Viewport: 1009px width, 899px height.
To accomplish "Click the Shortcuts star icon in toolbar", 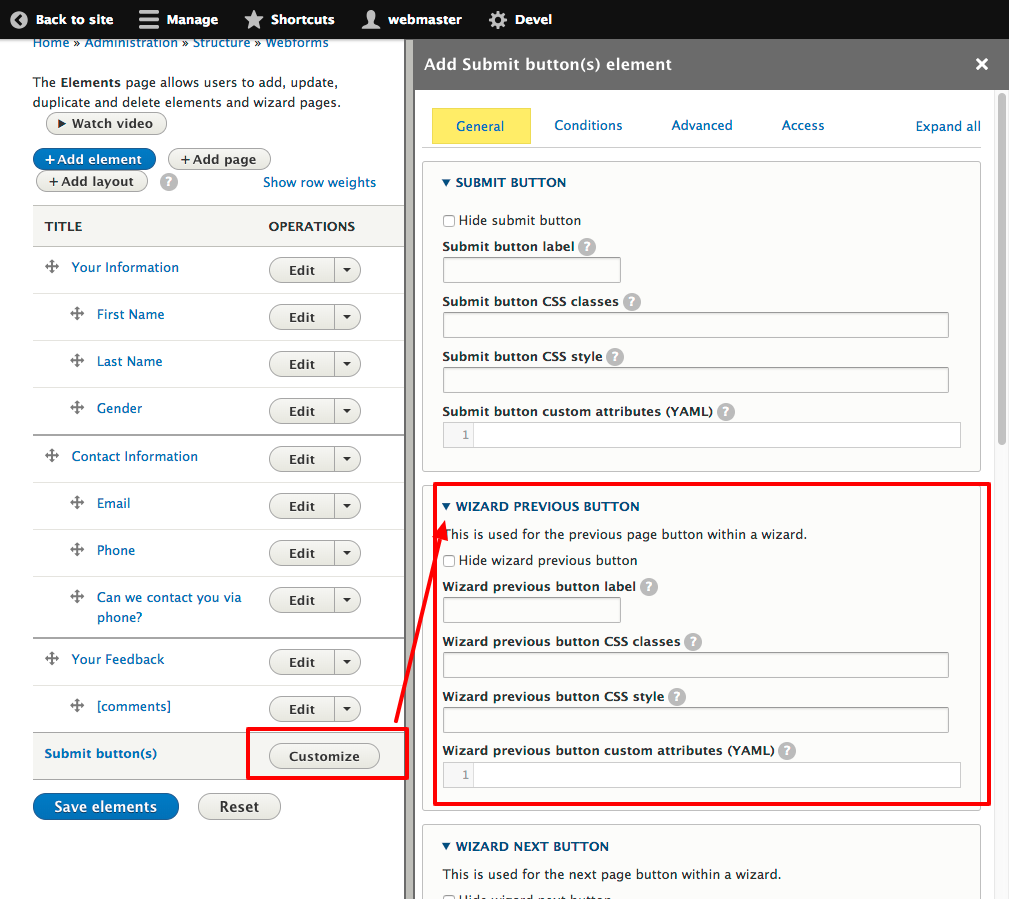I will (x=254, y=19).
